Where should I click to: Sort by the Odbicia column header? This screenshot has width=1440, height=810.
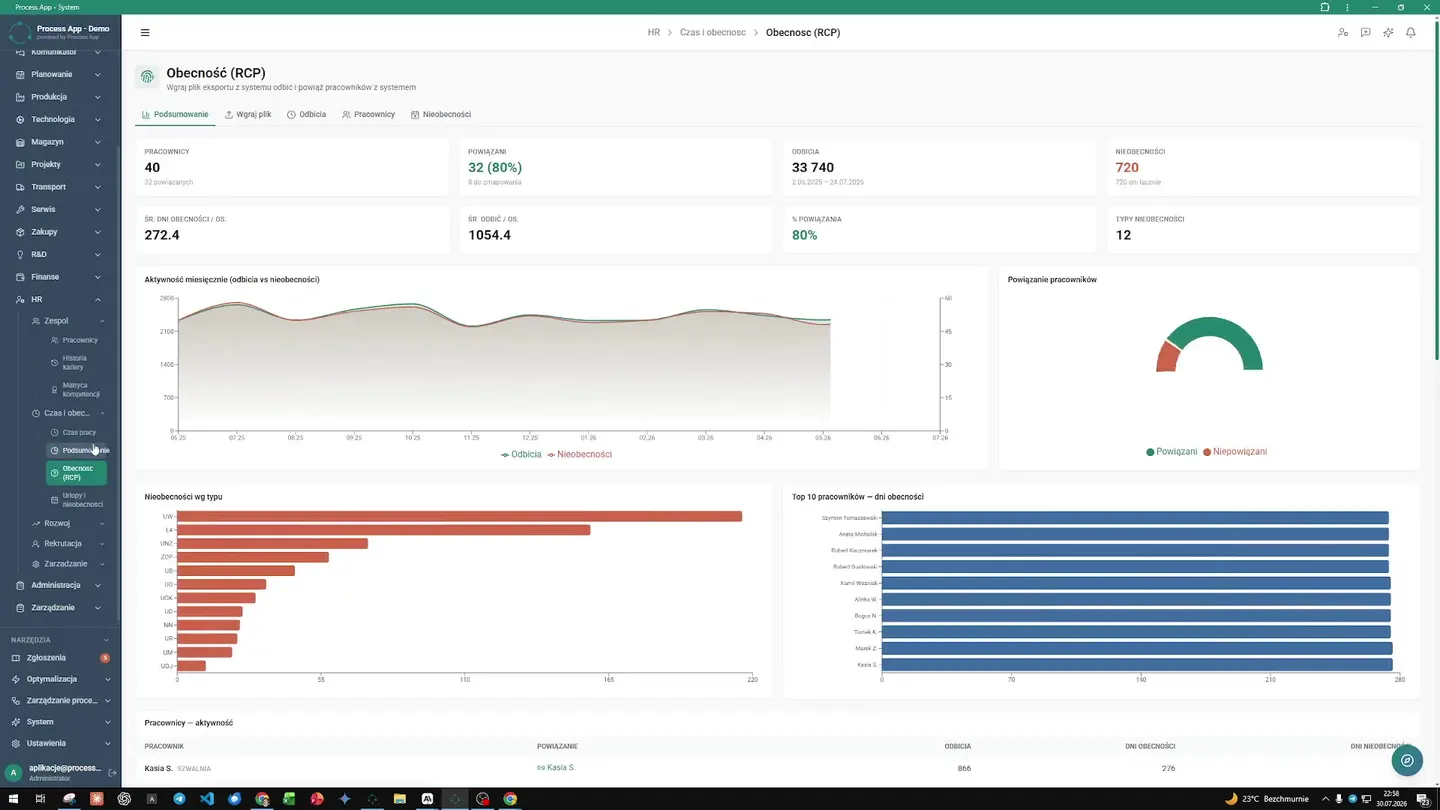click(957, 746)
